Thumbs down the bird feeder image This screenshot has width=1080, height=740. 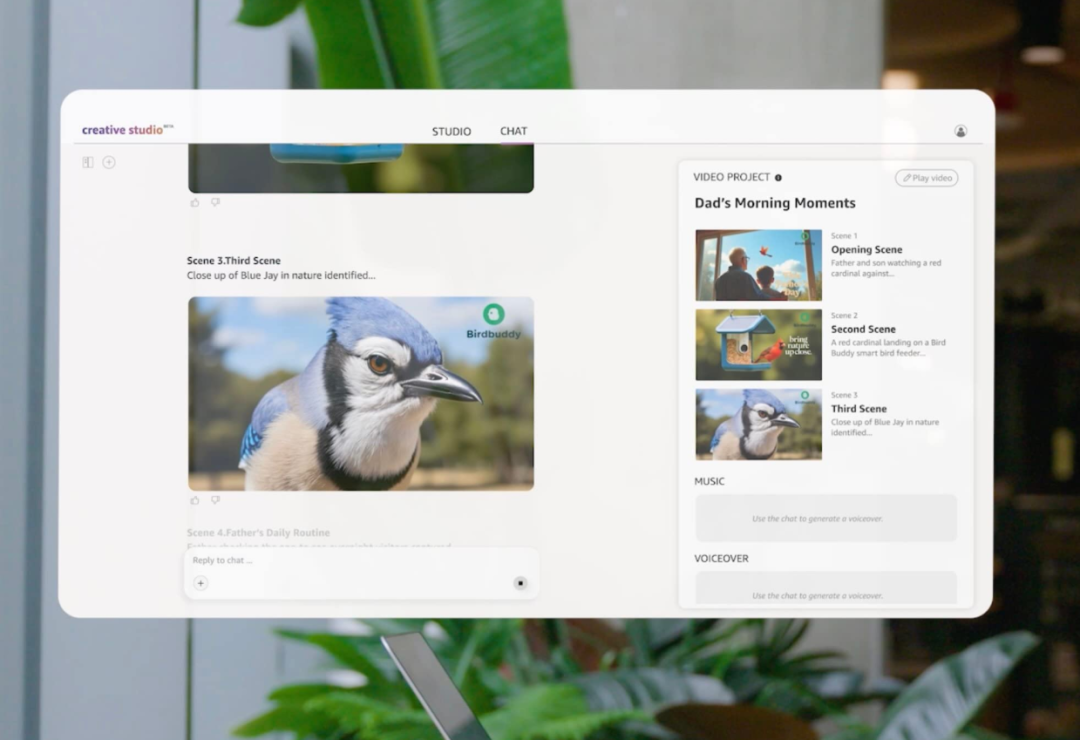[x=215, y=202]
